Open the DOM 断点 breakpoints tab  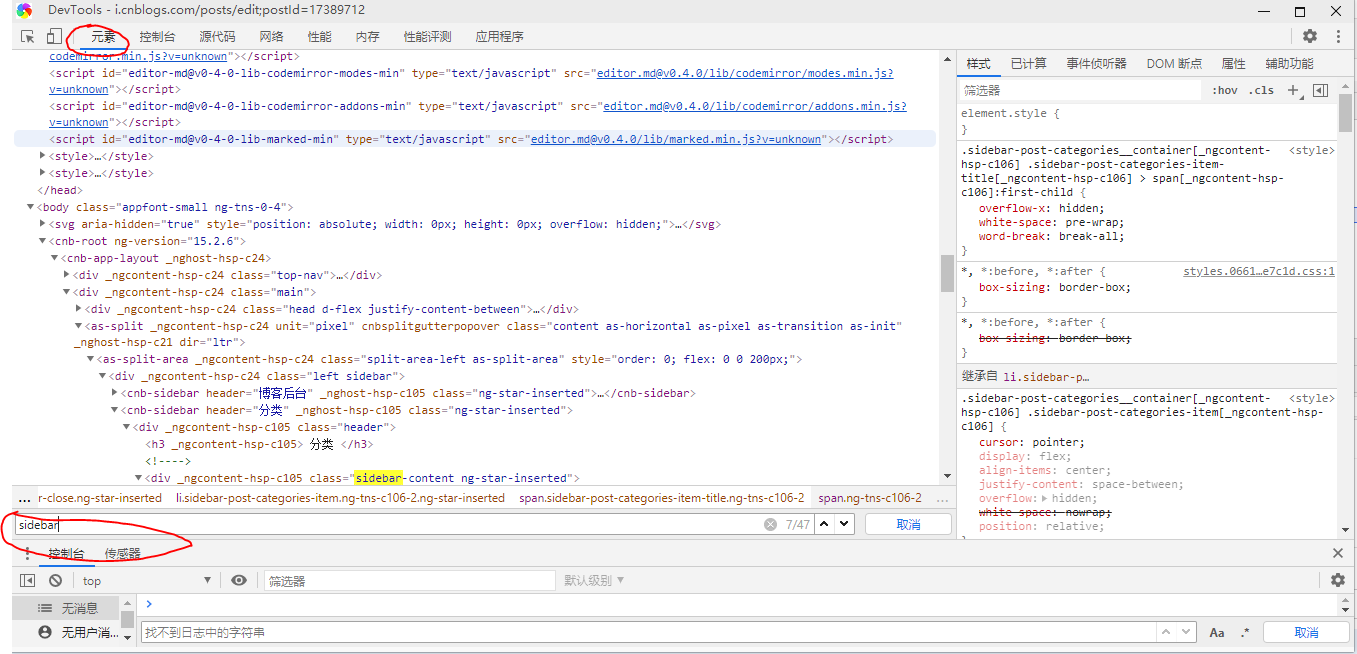point(1175,63)
